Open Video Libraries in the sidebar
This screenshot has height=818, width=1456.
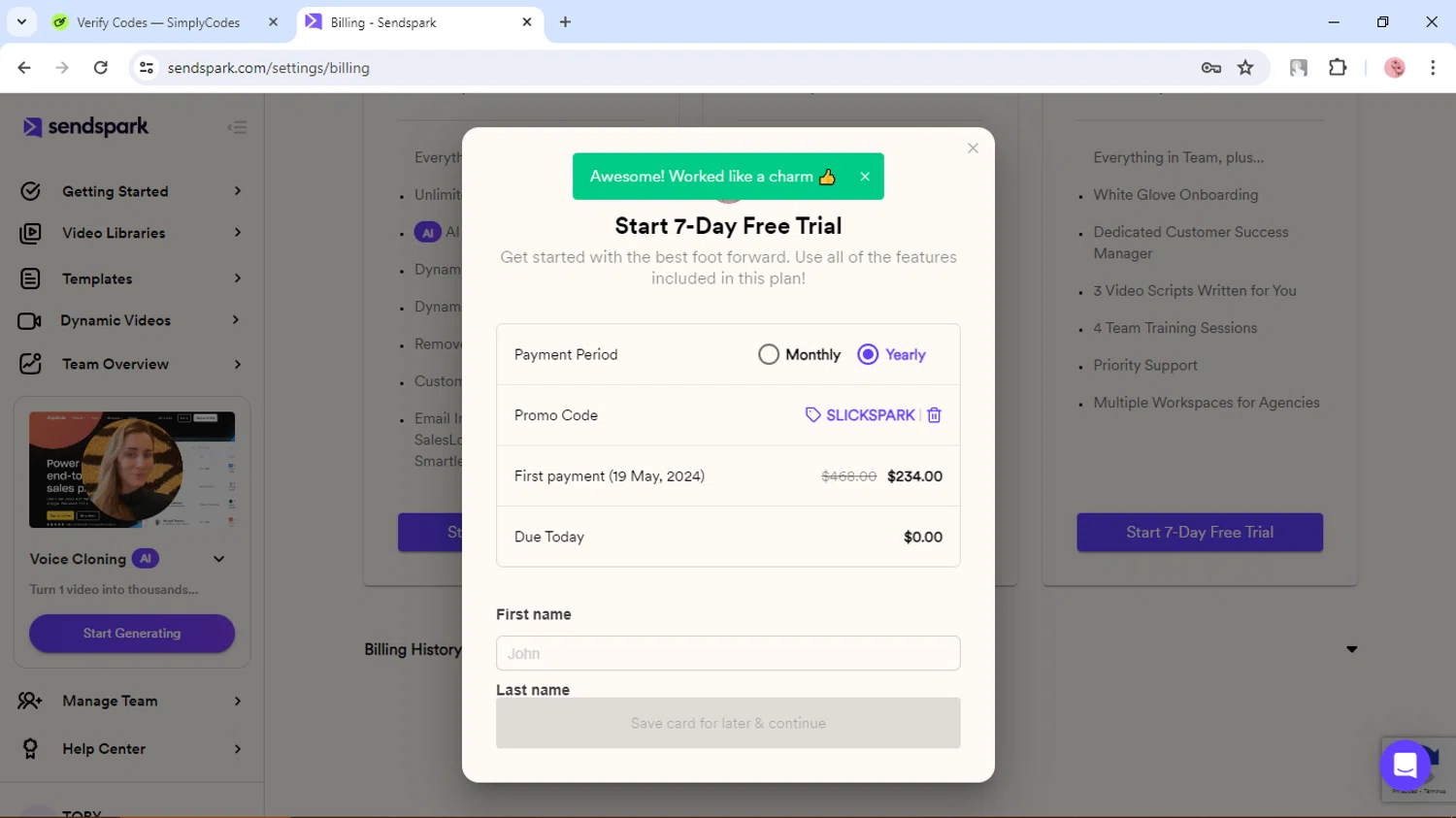point(114,234)
